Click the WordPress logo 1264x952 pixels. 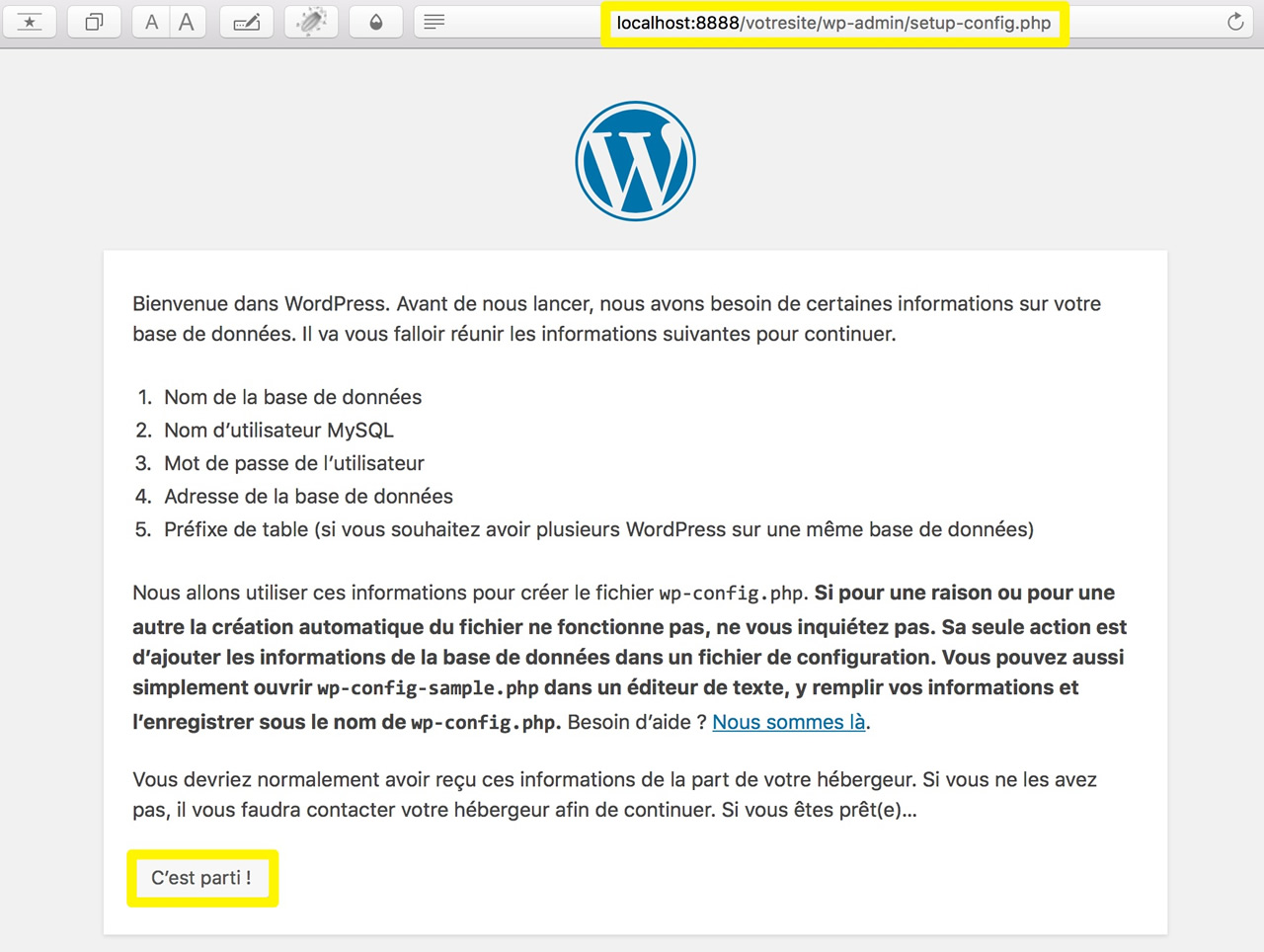tap(636, 161)
